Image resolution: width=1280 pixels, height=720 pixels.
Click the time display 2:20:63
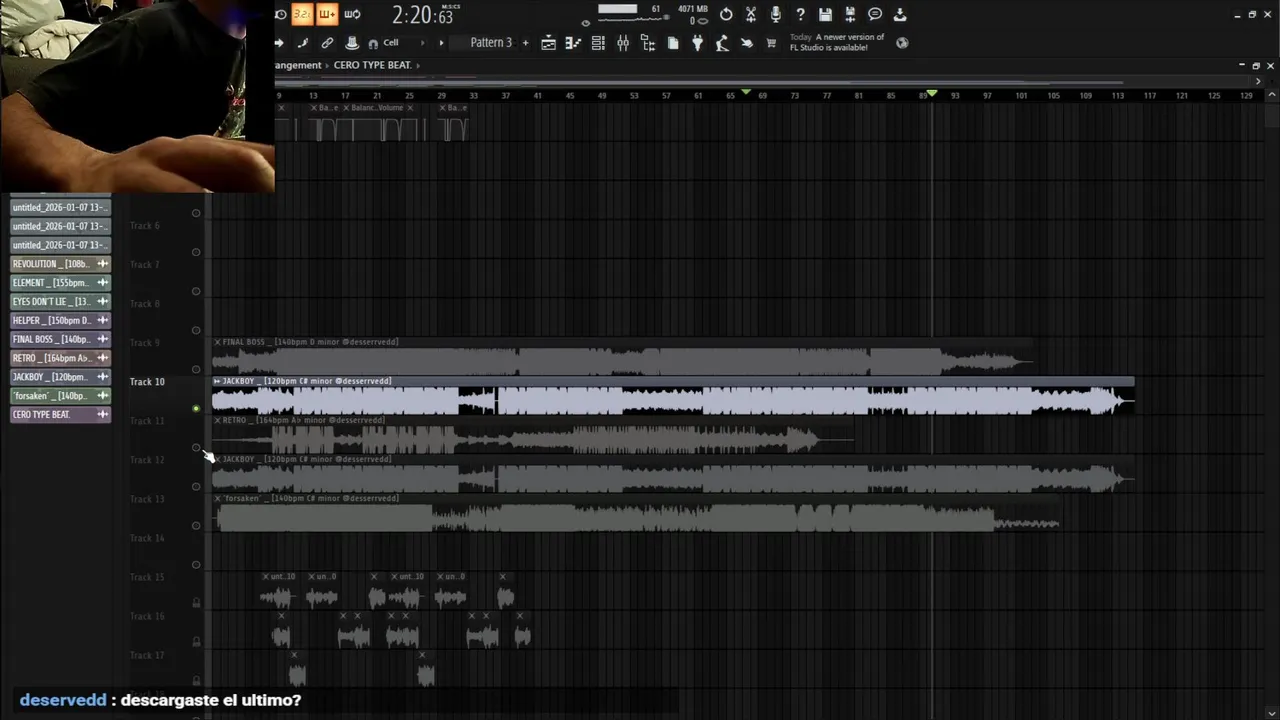(x=422, y=15)
